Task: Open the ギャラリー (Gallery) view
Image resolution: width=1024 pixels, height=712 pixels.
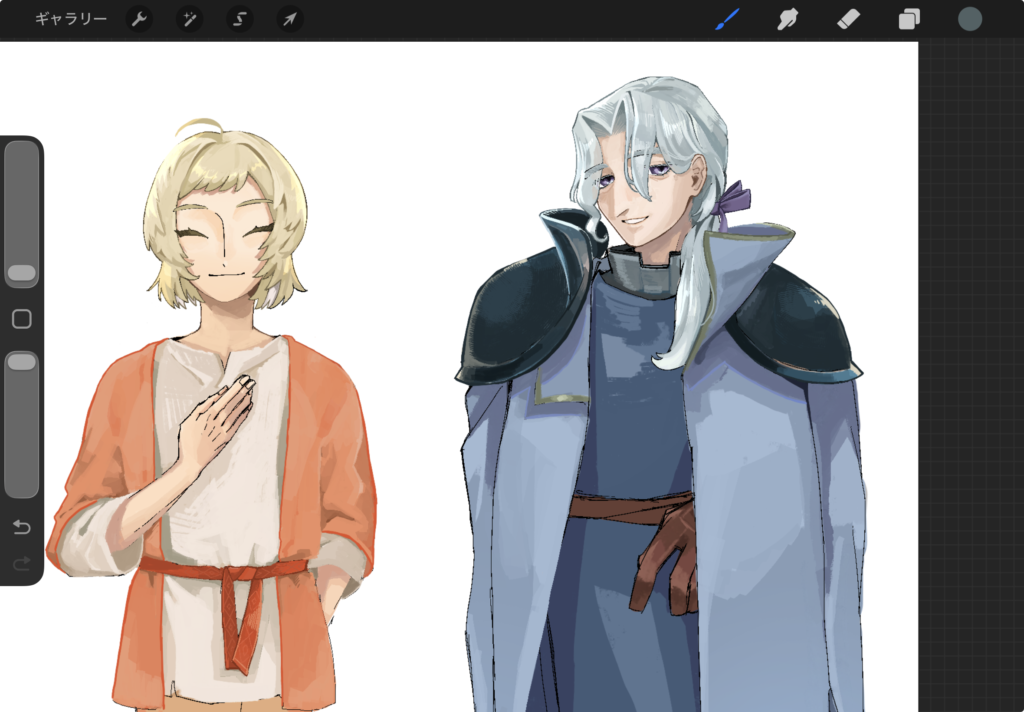Action: click(x=70, y=19)
